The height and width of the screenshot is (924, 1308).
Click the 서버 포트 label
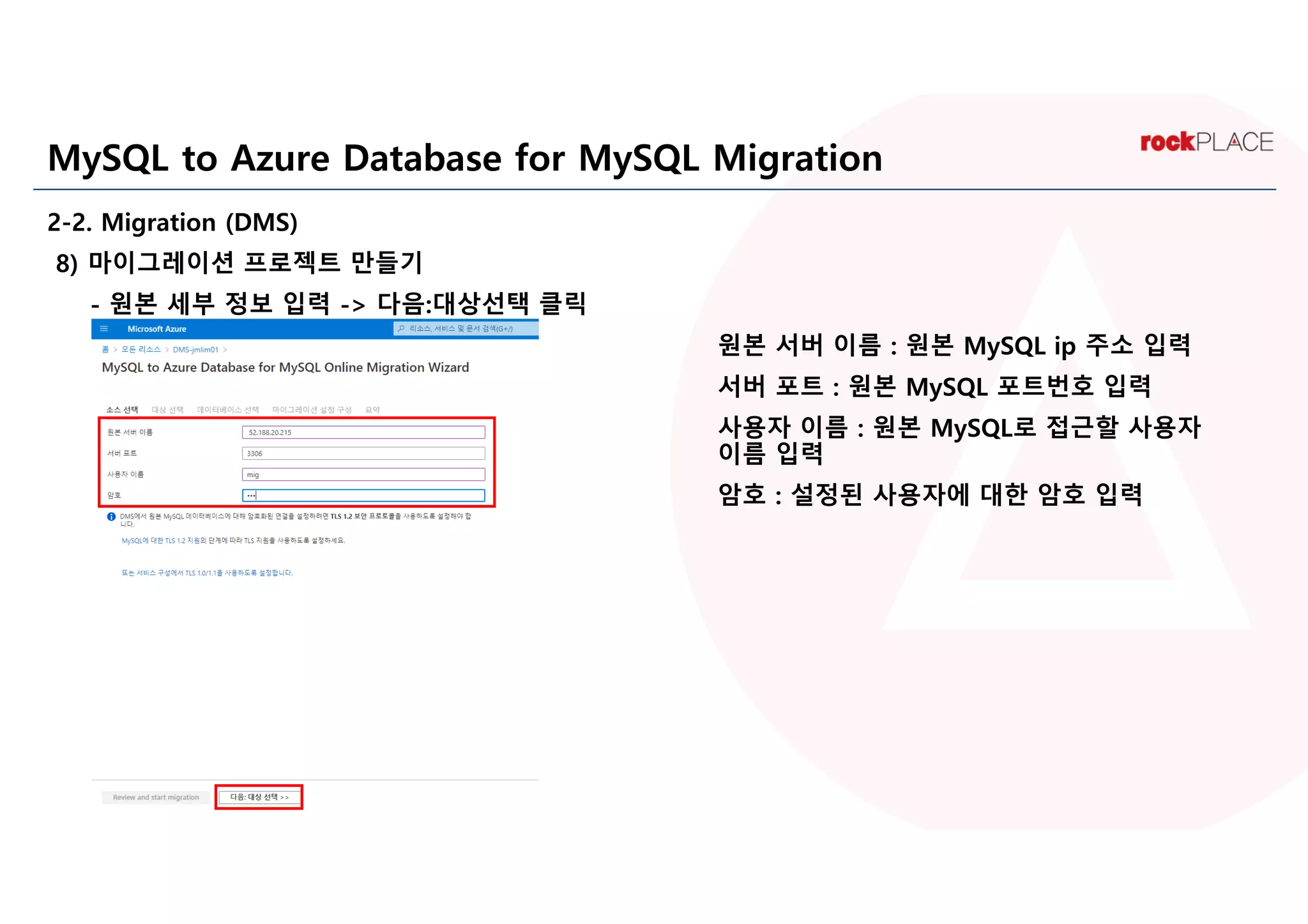[121, 453]
